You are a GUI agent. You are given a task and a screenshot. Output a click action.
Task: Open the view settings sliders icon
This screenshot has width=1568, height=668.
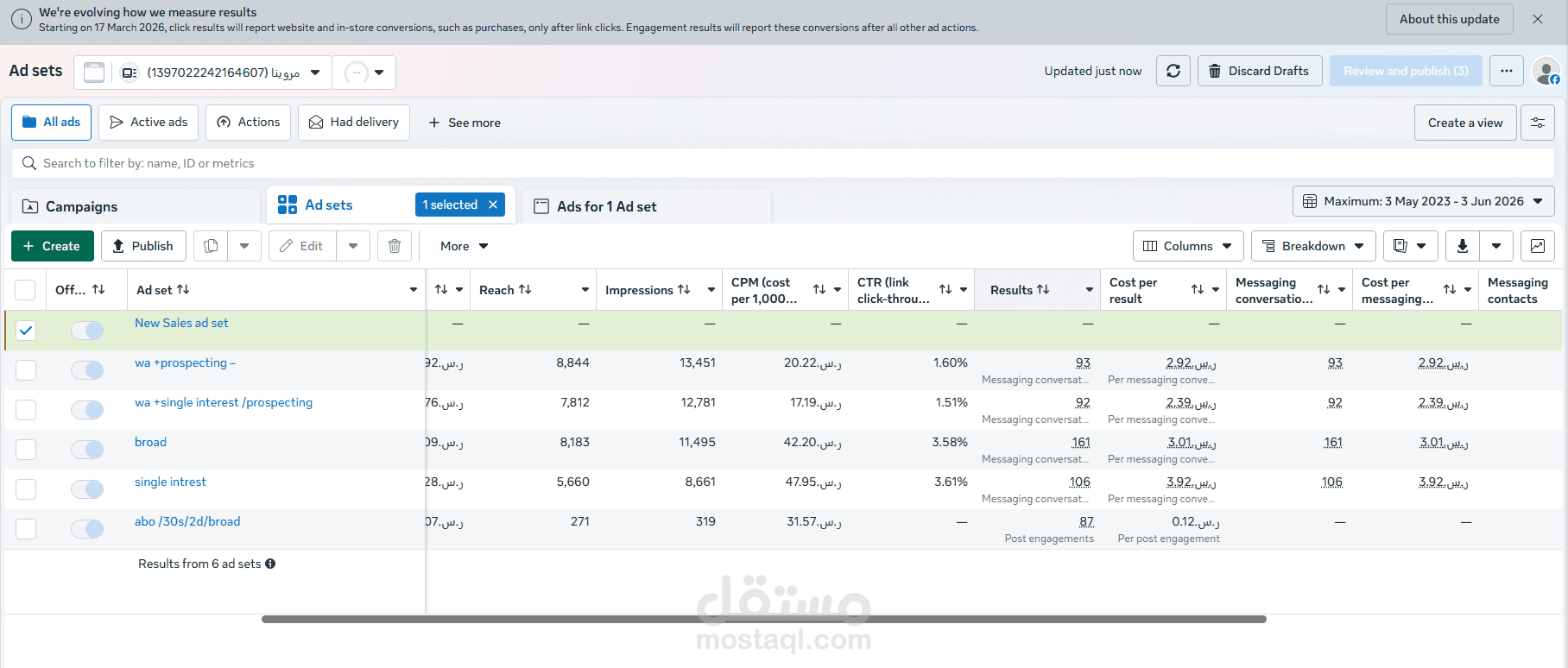tap(1538, 123)
